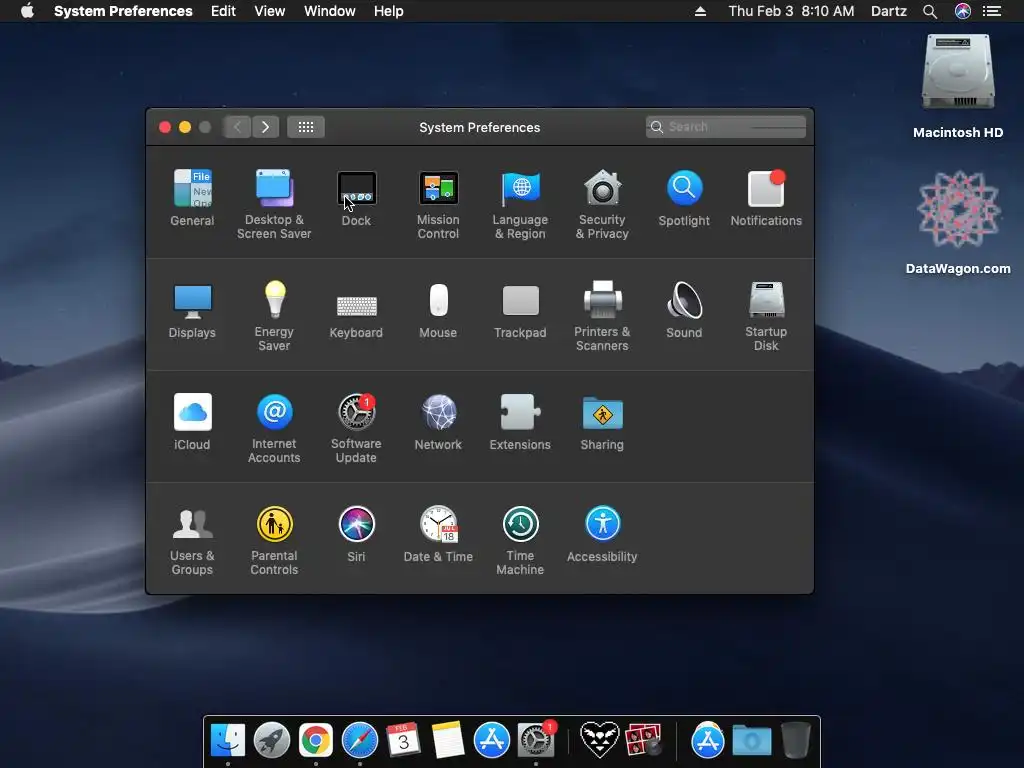The image size is (1024, 768).
Task: Open Notifications preferences
Action: 766,198
